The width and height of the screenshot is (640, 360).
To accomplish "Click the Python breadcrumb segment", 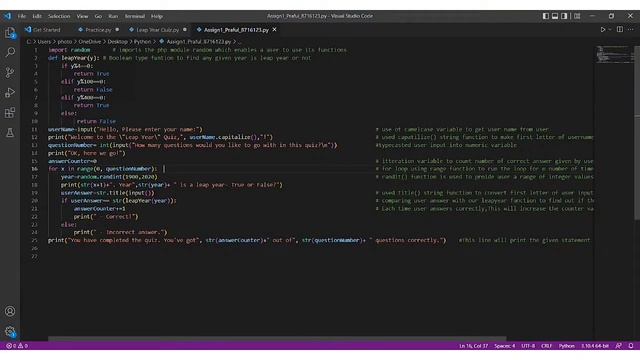I will click(x=142, y=42).
